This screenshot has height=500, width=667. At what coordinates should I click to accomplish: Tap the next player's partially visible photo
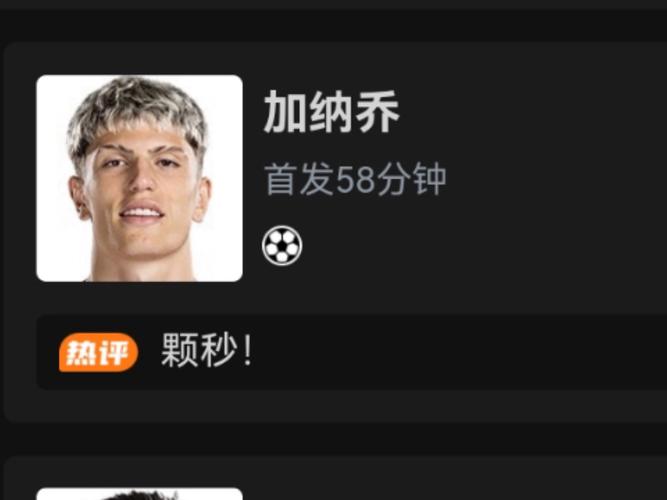[140, 494]
